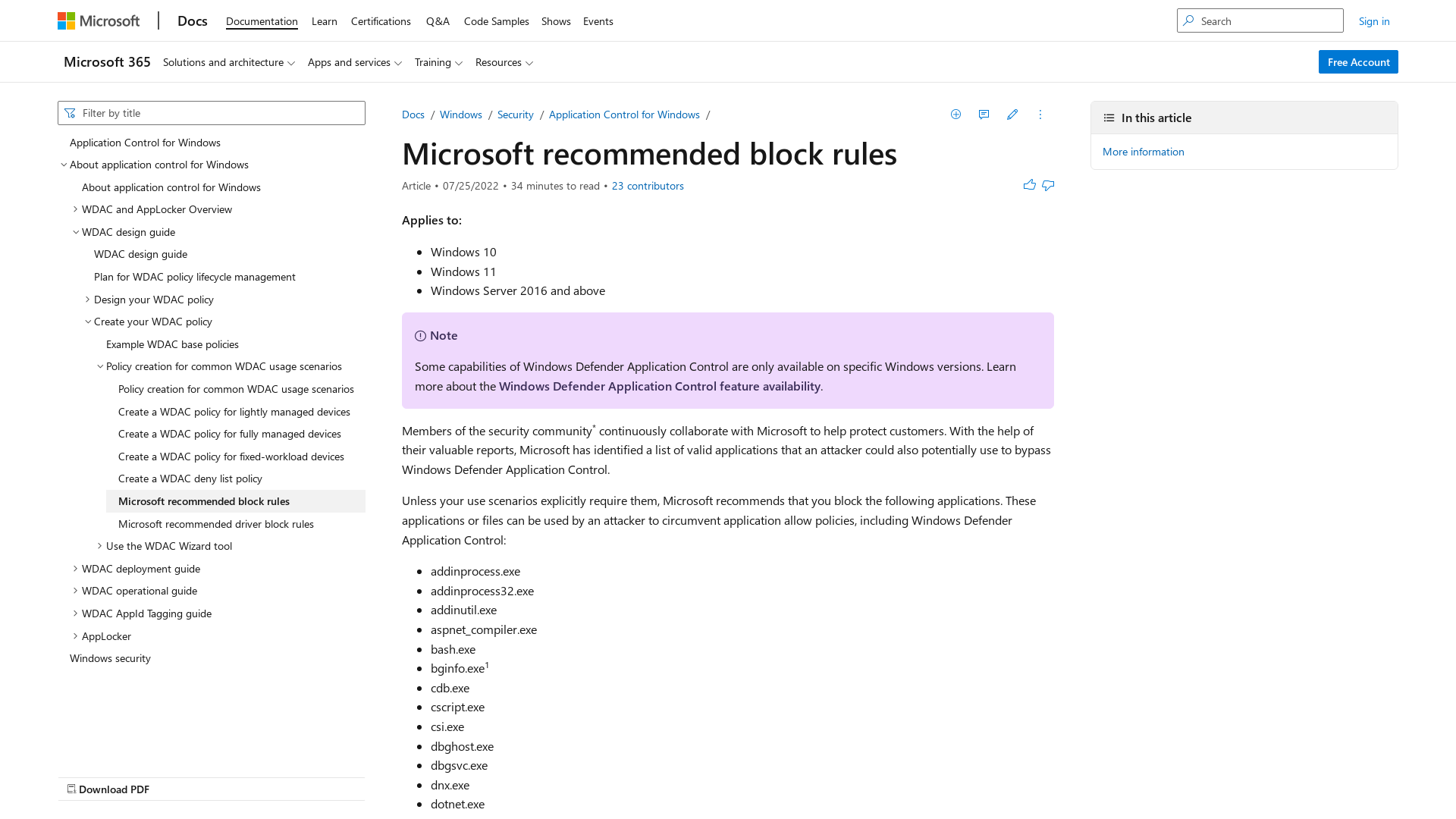The width and height of the screenshot is (1456, 819).
Task: Collapse Create your WDAC policy
Action: (88, 322)
